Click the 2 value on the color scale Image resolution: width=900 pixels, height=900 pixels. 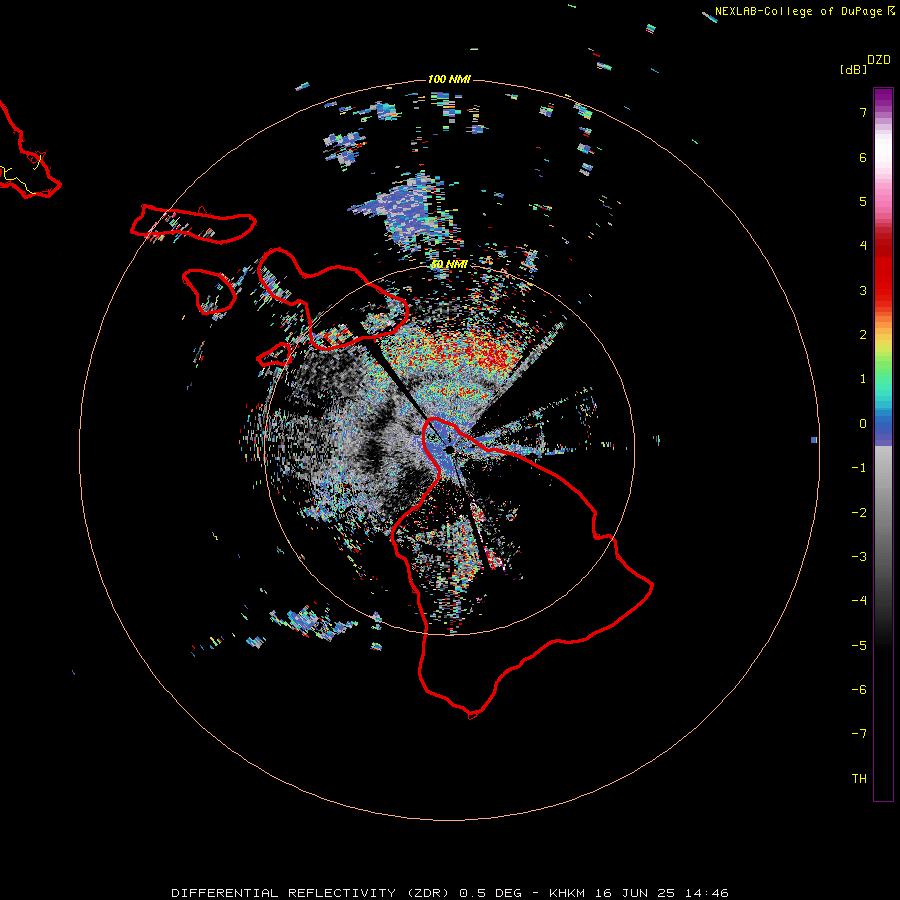click(863, 335)
